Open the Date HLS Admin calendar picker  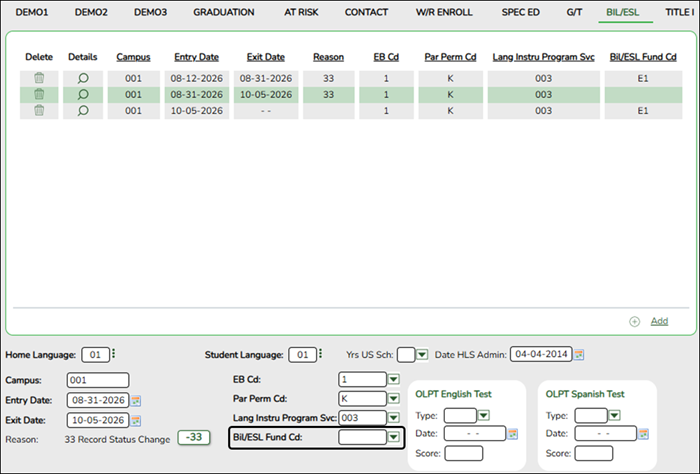tap(579, 355)
